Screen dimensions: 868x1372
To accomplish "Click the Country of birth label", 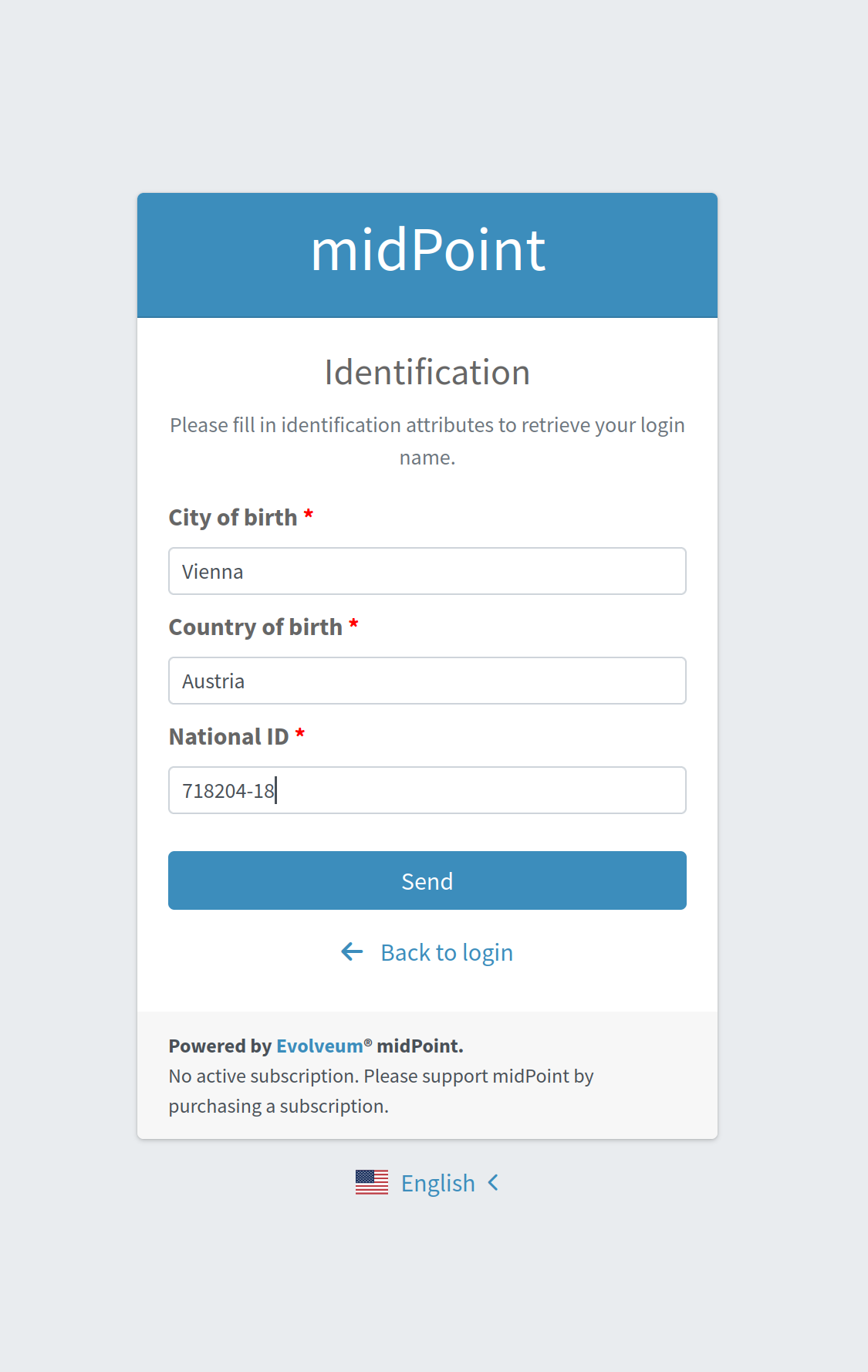I will coord(255,627).
